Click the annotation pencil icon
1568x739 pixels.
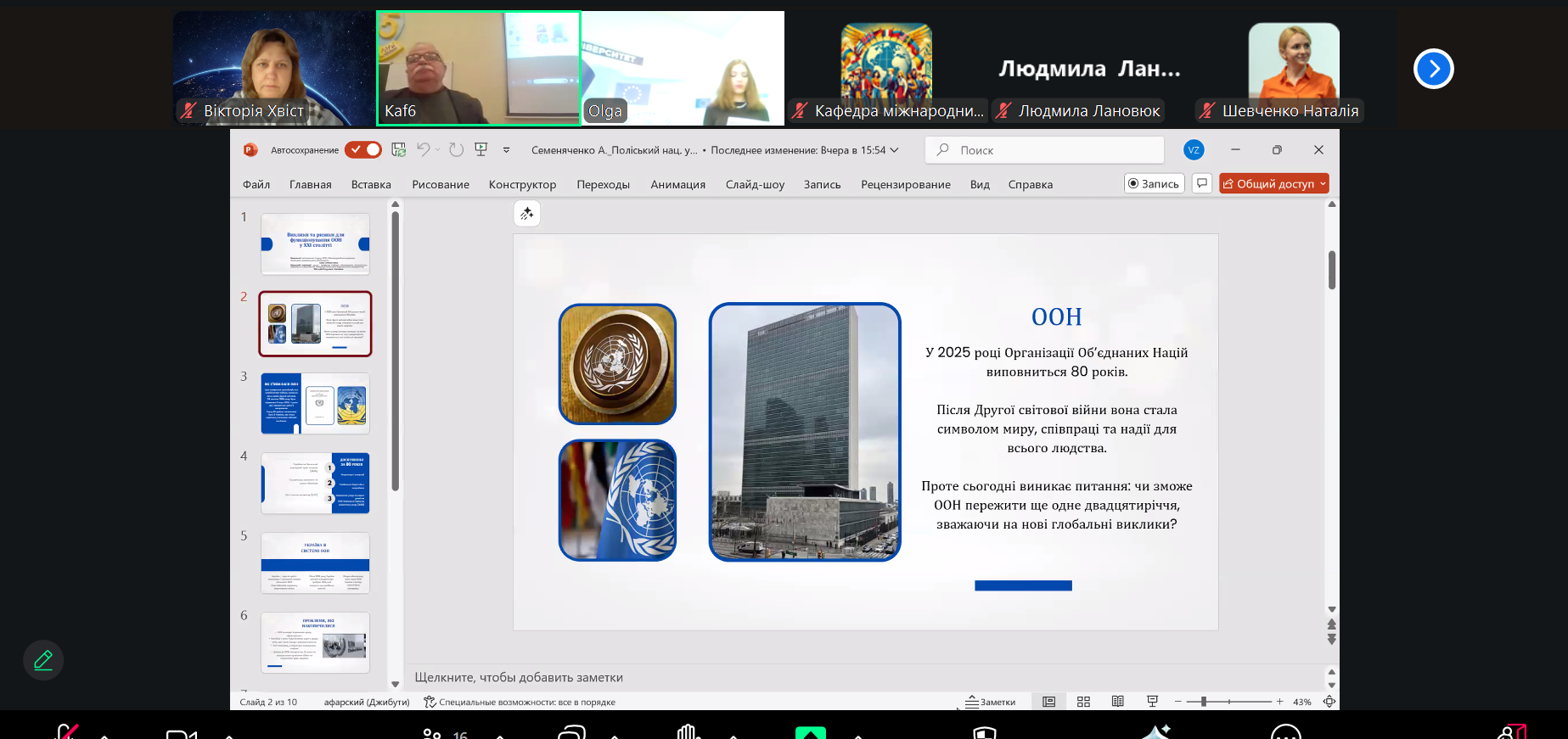coord(43,660)
